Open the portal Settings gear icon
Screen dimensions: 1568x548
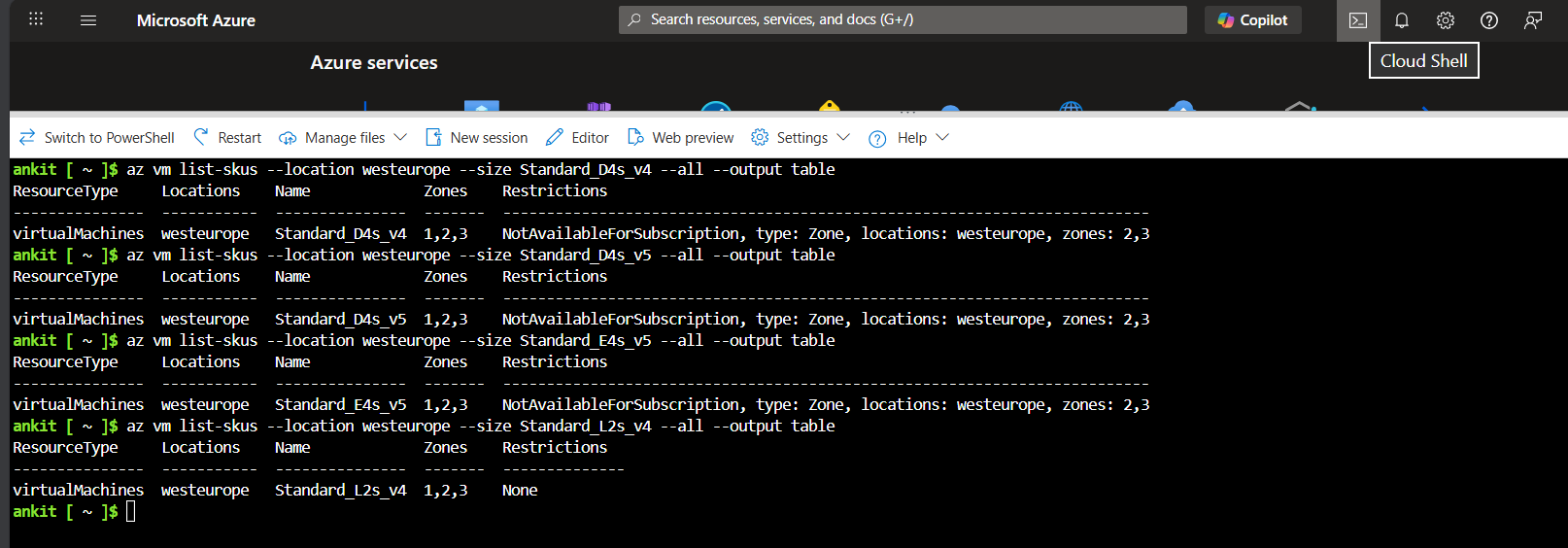[1446, 20]
